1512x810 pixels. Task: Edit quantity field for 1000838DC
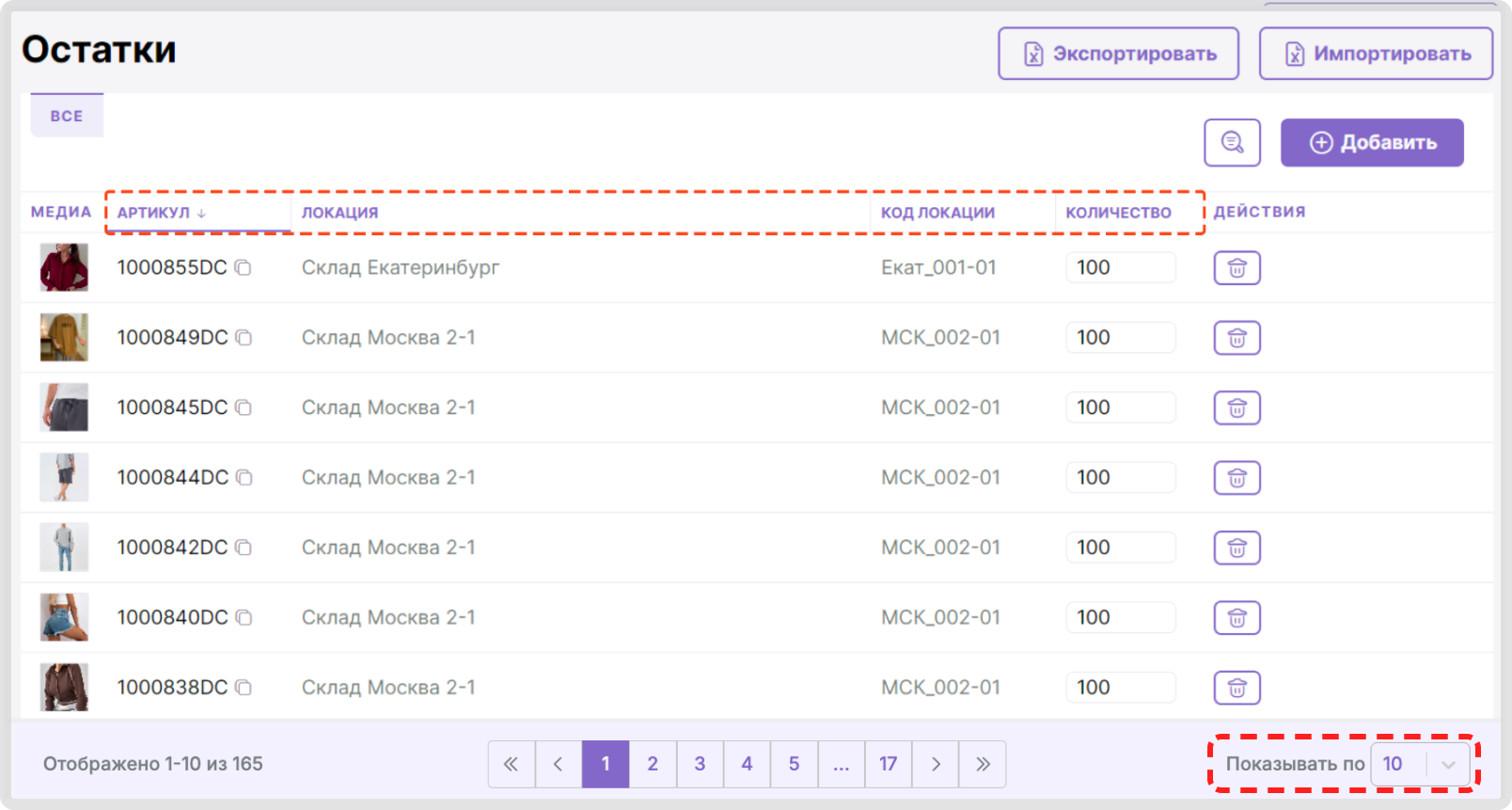[1121, 688]
